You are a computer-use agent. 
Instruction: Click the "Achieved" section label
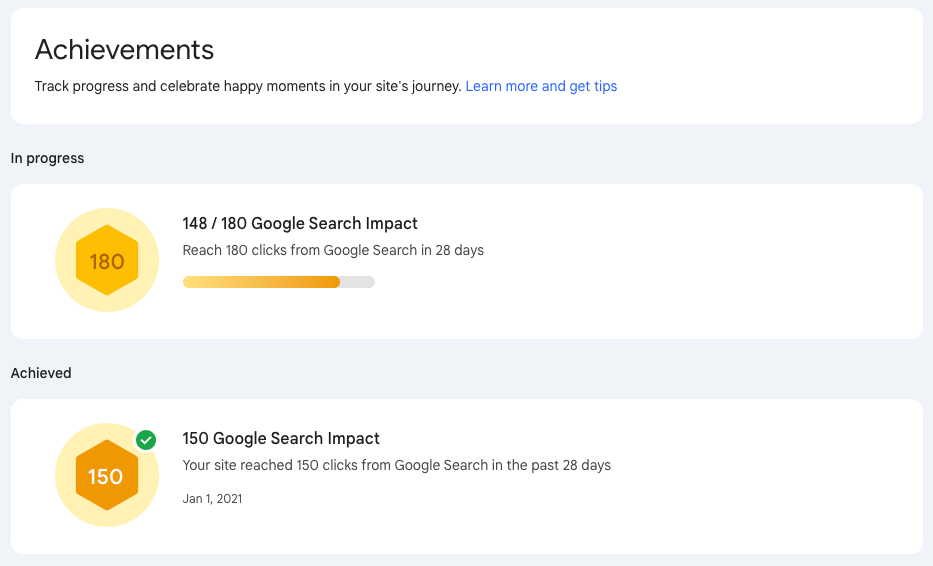pyautogui.click(x=41, y=373)
